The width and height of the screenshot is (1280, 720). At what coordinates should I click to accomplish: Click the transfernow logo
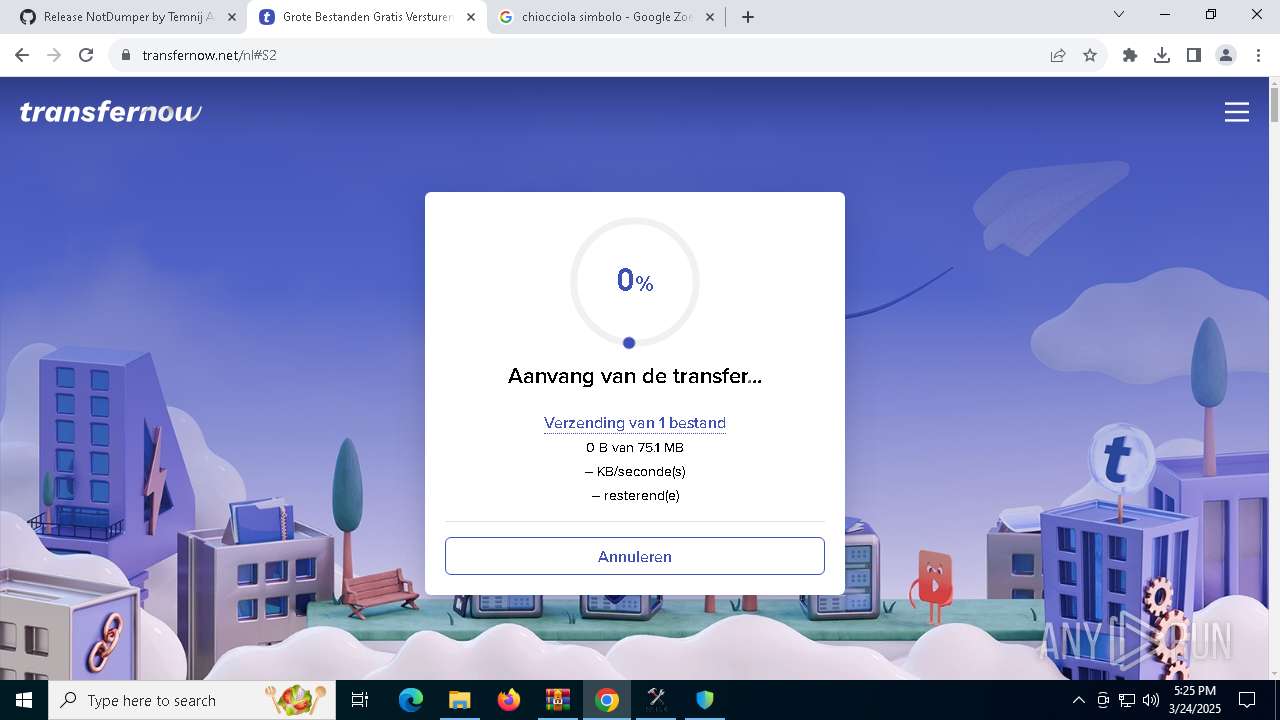110,112
